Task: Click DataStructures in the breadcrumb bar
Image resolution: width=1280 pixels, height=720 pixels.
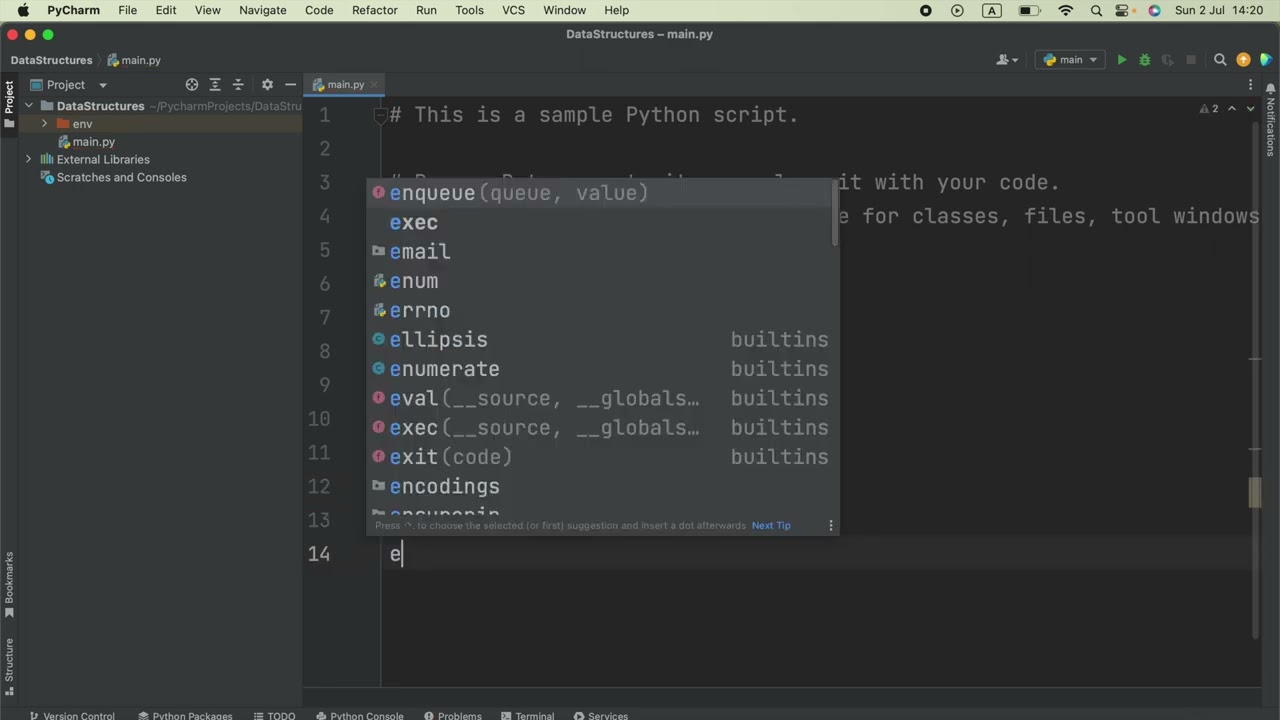Action: click(51, 60)
